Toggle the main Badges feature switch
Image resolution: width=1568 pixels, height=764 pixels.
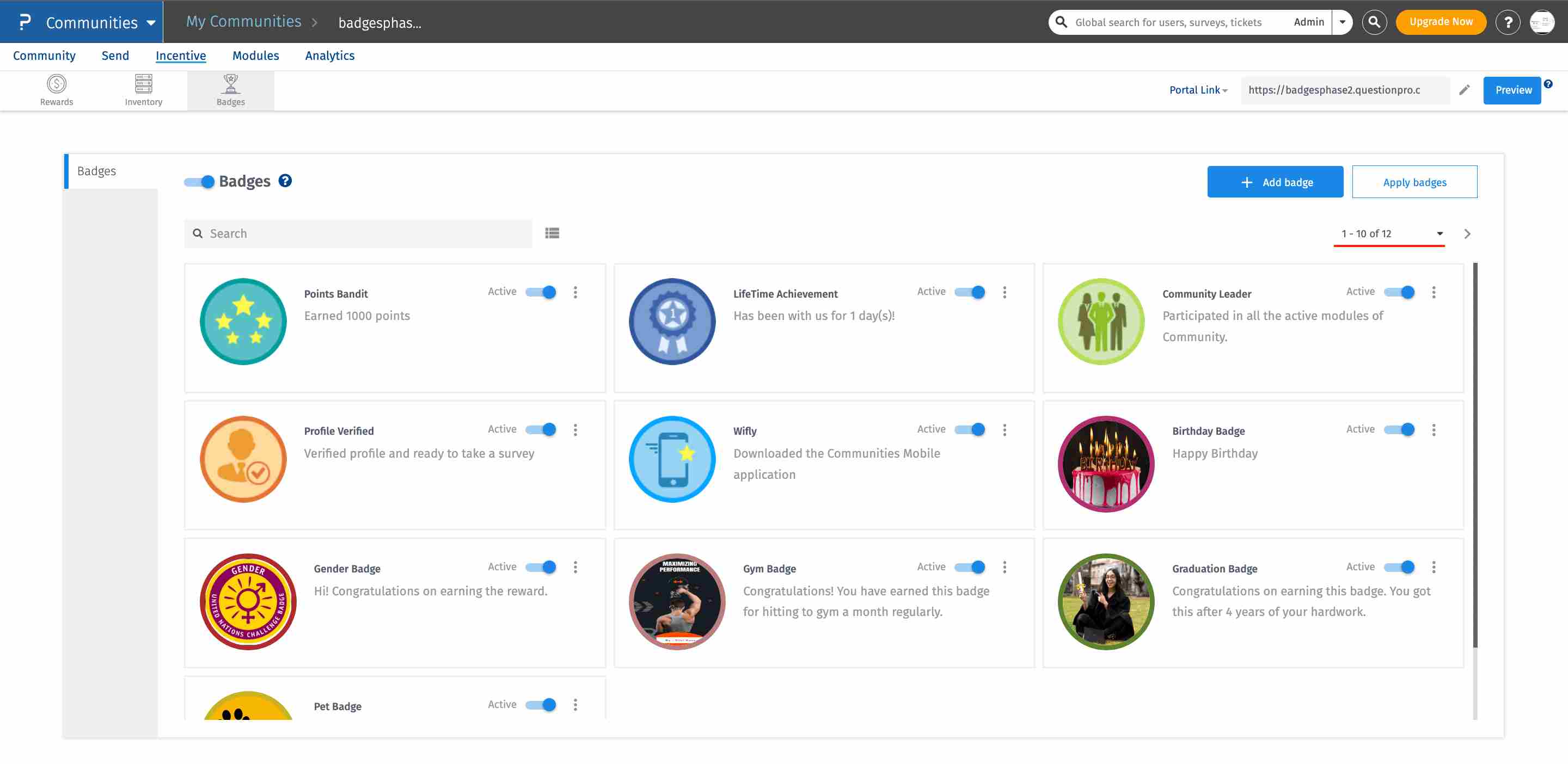point(200,182)
